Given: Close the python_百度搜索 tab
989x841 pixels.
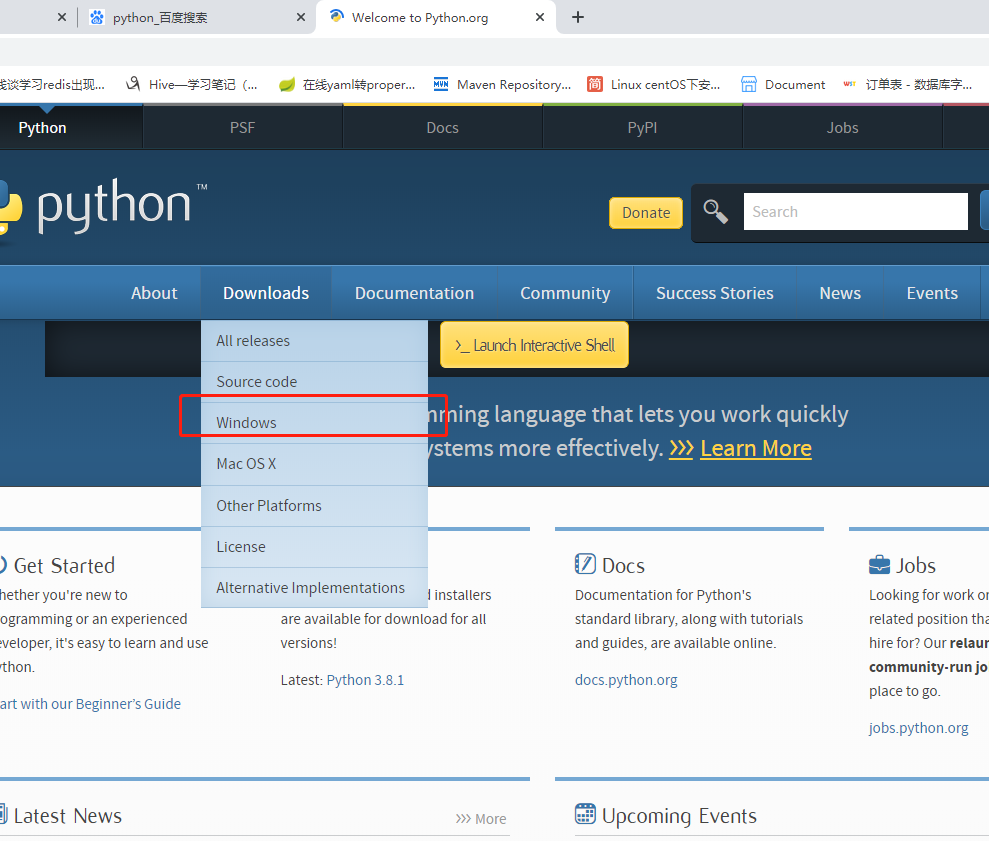Looking at the screenshot, I should (301, 17).
